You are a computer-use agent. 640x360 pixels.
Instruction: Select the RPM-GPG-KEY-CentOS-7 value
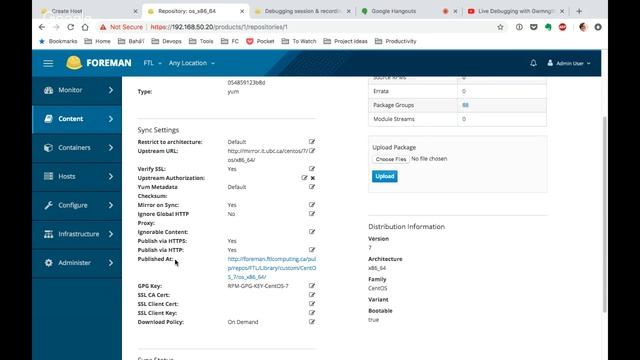(258, 286)
